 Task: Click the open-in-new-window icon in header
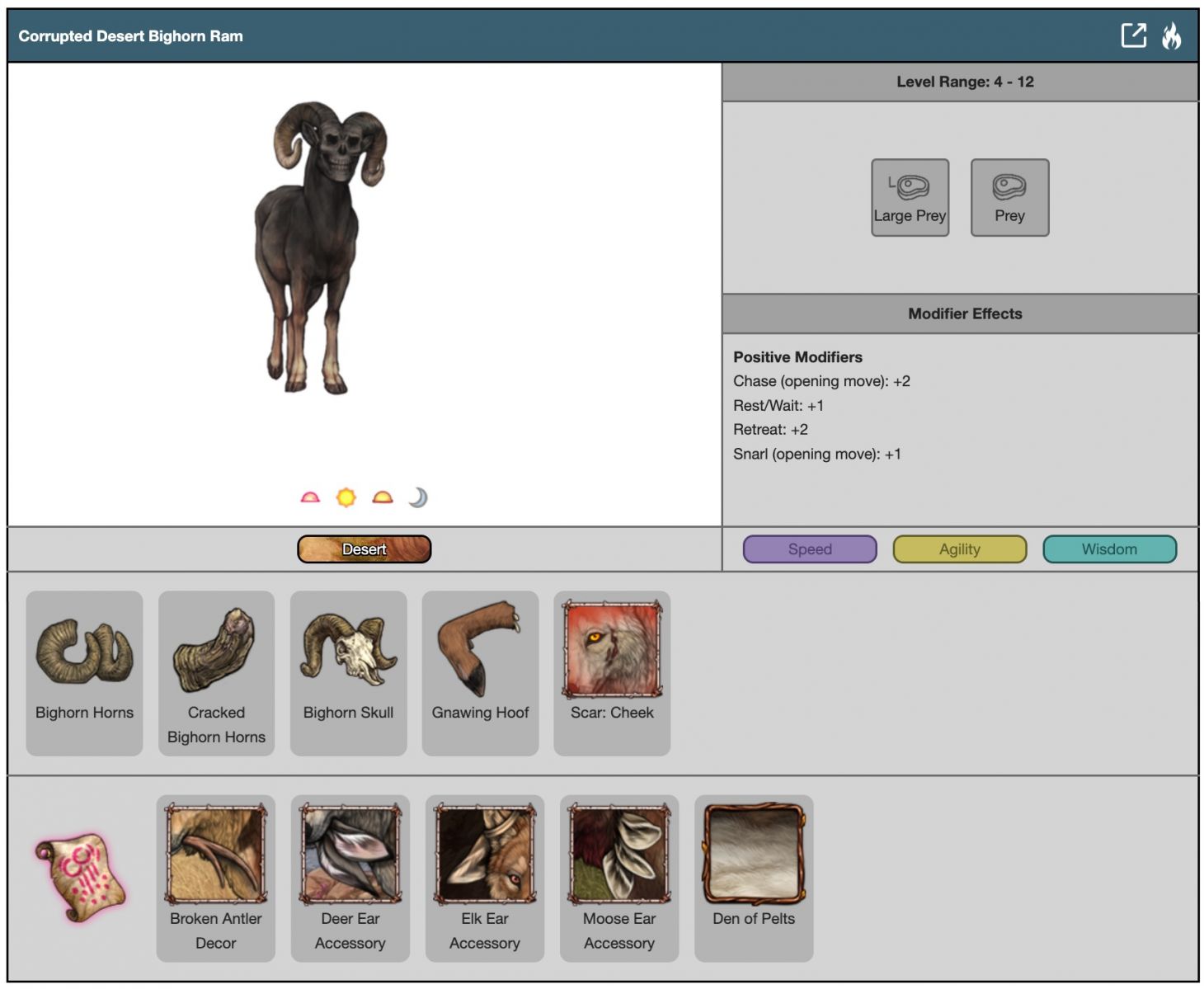coord(1133,35)
